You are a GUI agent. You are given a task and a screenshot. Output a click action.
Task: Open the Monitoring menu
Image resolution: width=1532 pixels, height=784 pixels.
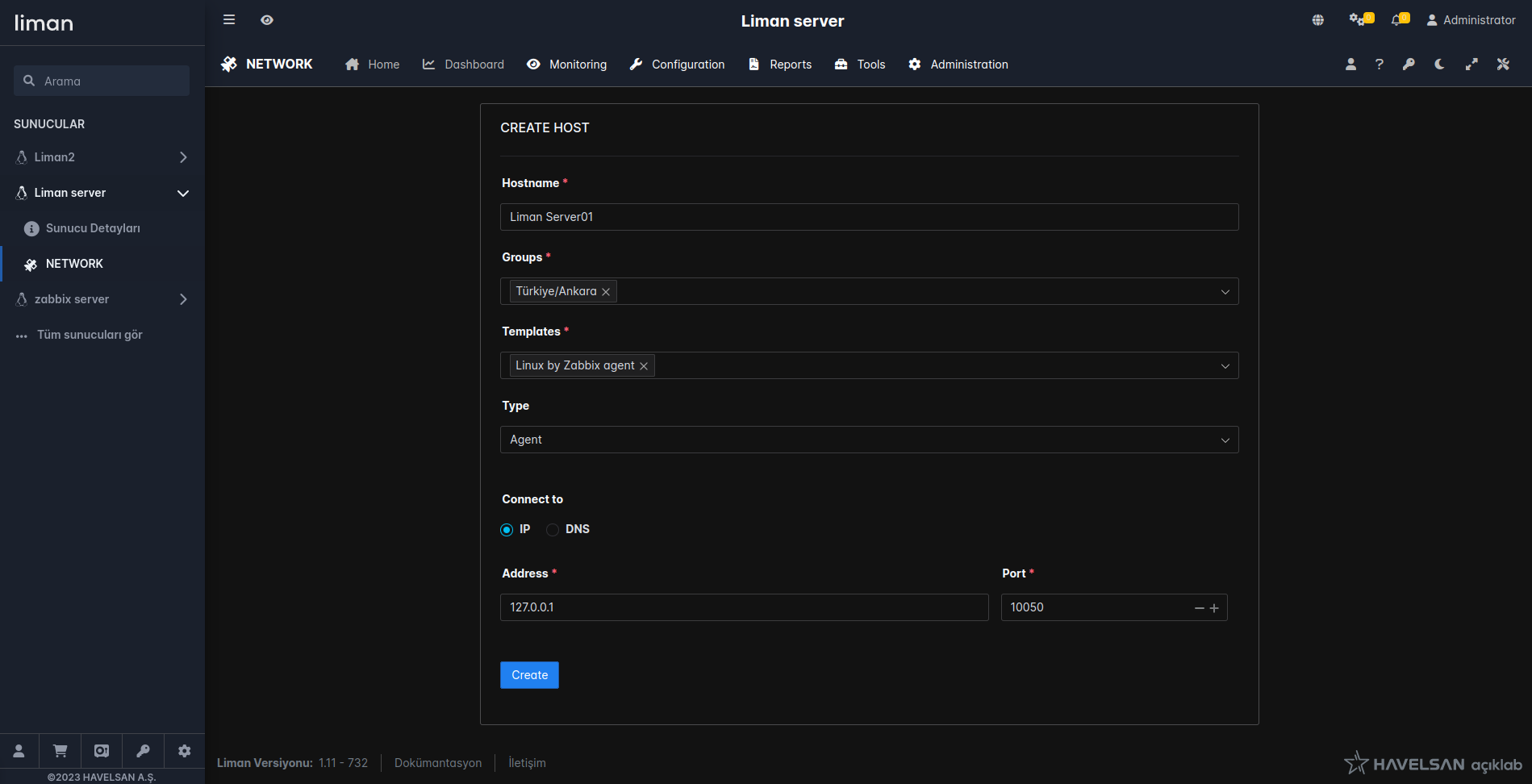click(566, 65)
